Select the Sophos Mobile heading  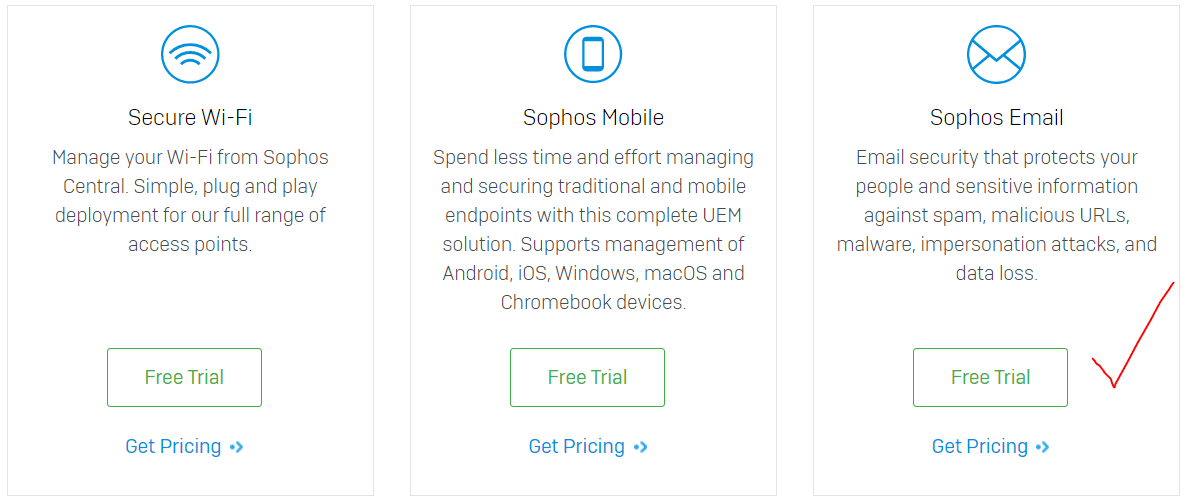[x=593, y=118]
